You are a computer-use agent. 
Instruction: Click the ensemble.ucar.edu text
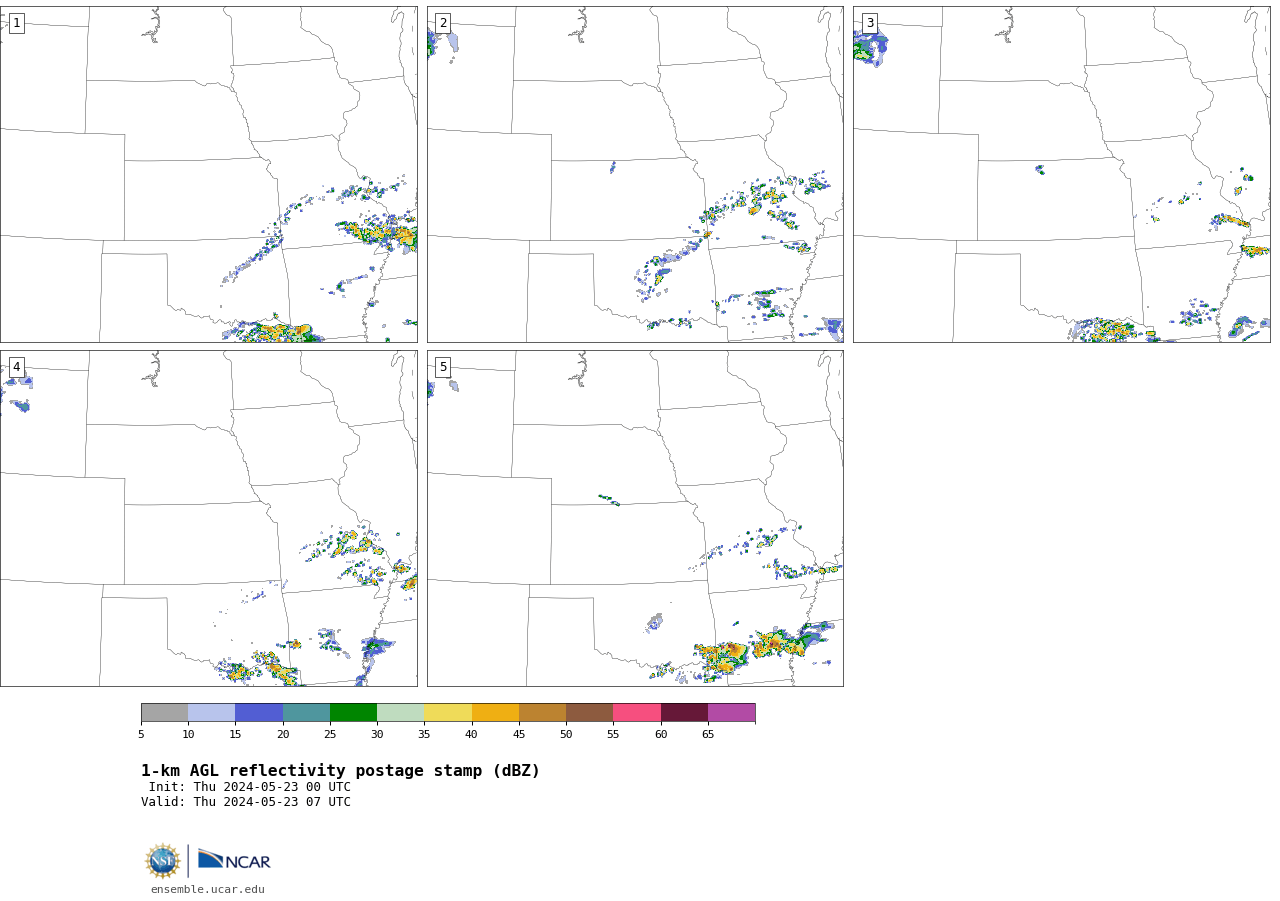coord(208,890)
